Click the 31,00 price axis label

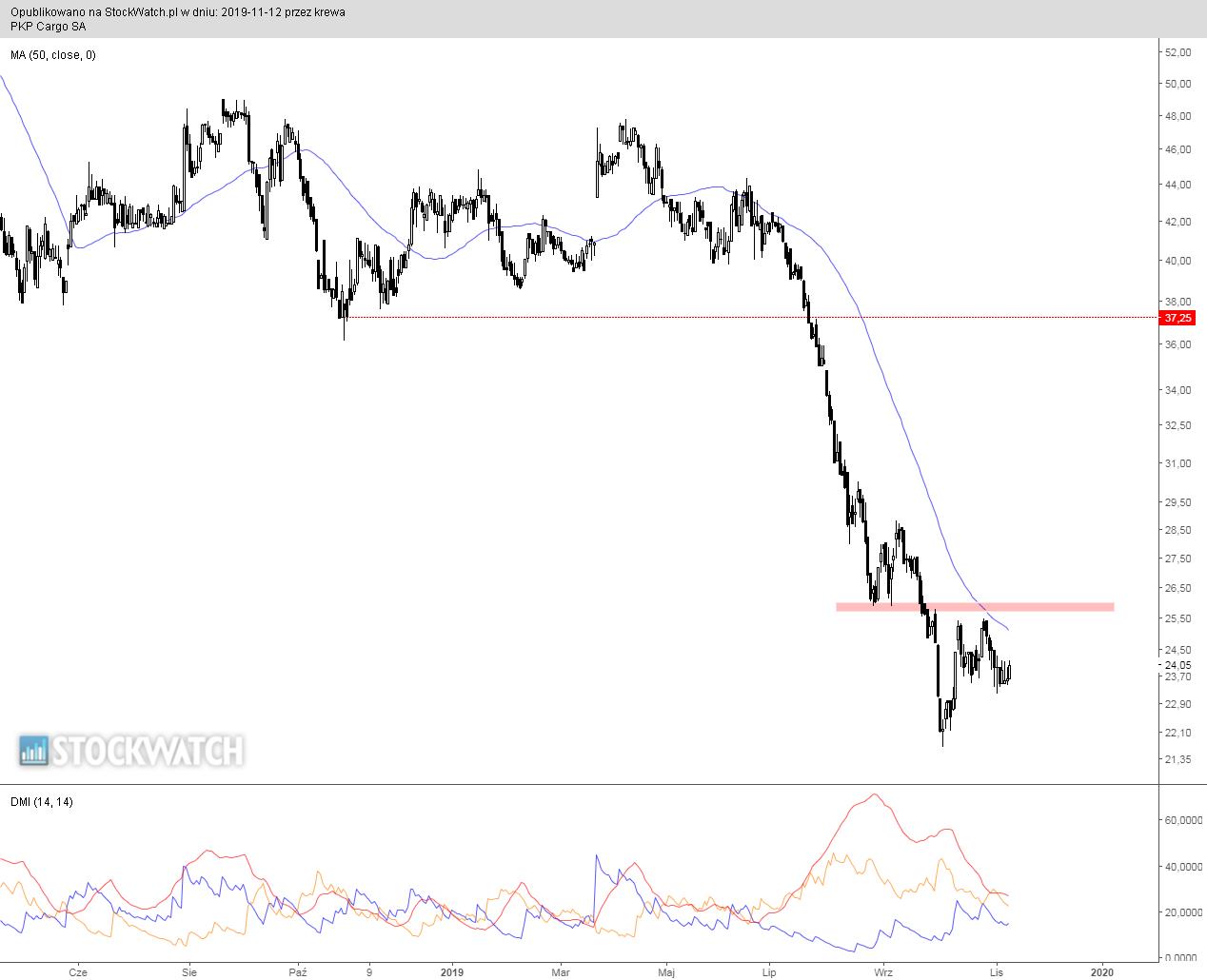coord(1177,463)
